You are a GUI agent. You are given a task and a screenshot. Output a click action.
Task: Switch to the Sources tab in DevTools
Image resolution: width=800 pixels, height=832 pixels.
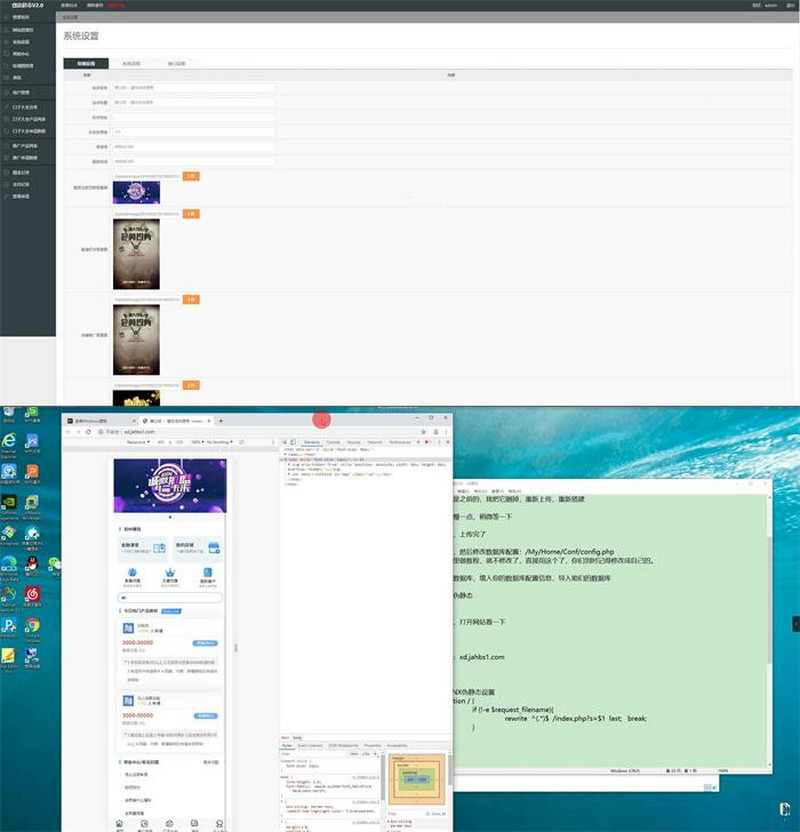tap(354, 442)
